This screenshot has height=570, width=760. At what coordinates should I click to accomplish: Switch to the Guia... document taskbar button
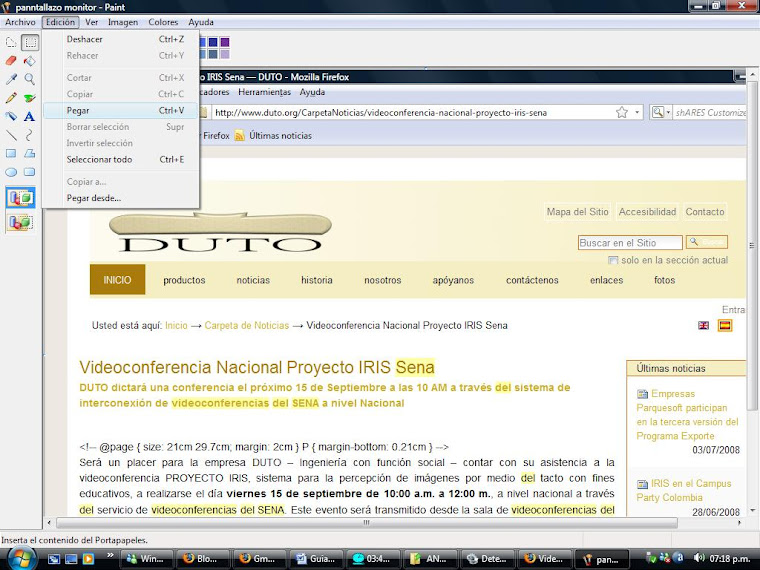pyautogui.click(x=316, y=559)
